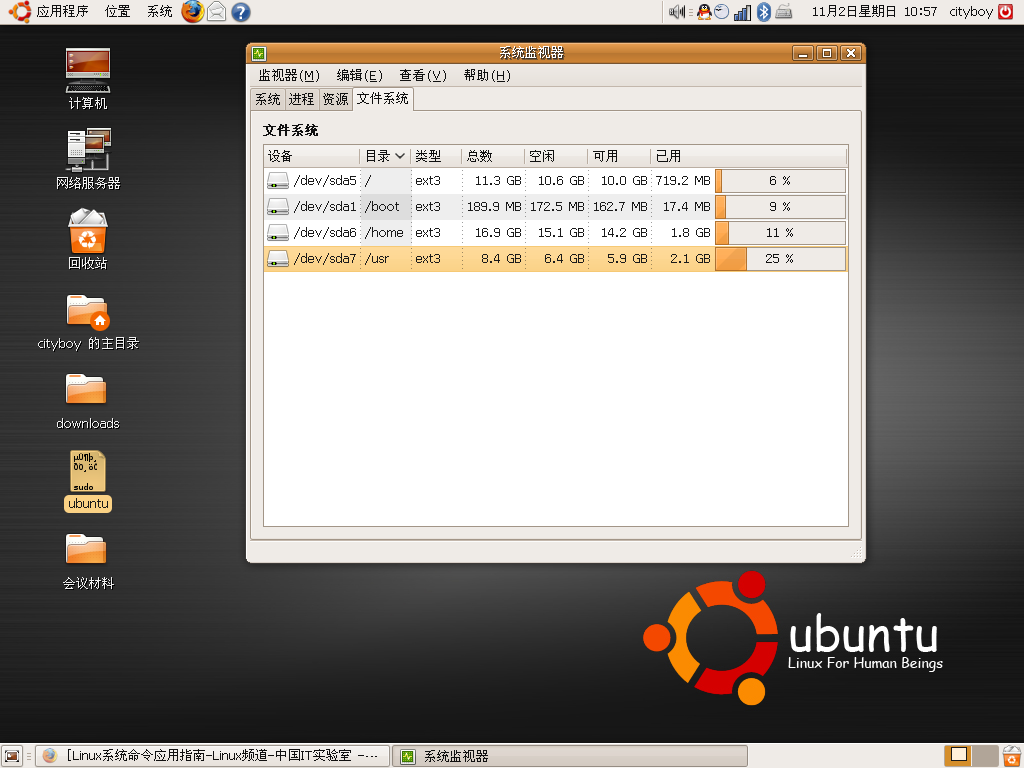Click the 6 % usage bar for sda5
The width and height of the screenshot is (1024, 768).
(780, 181)
